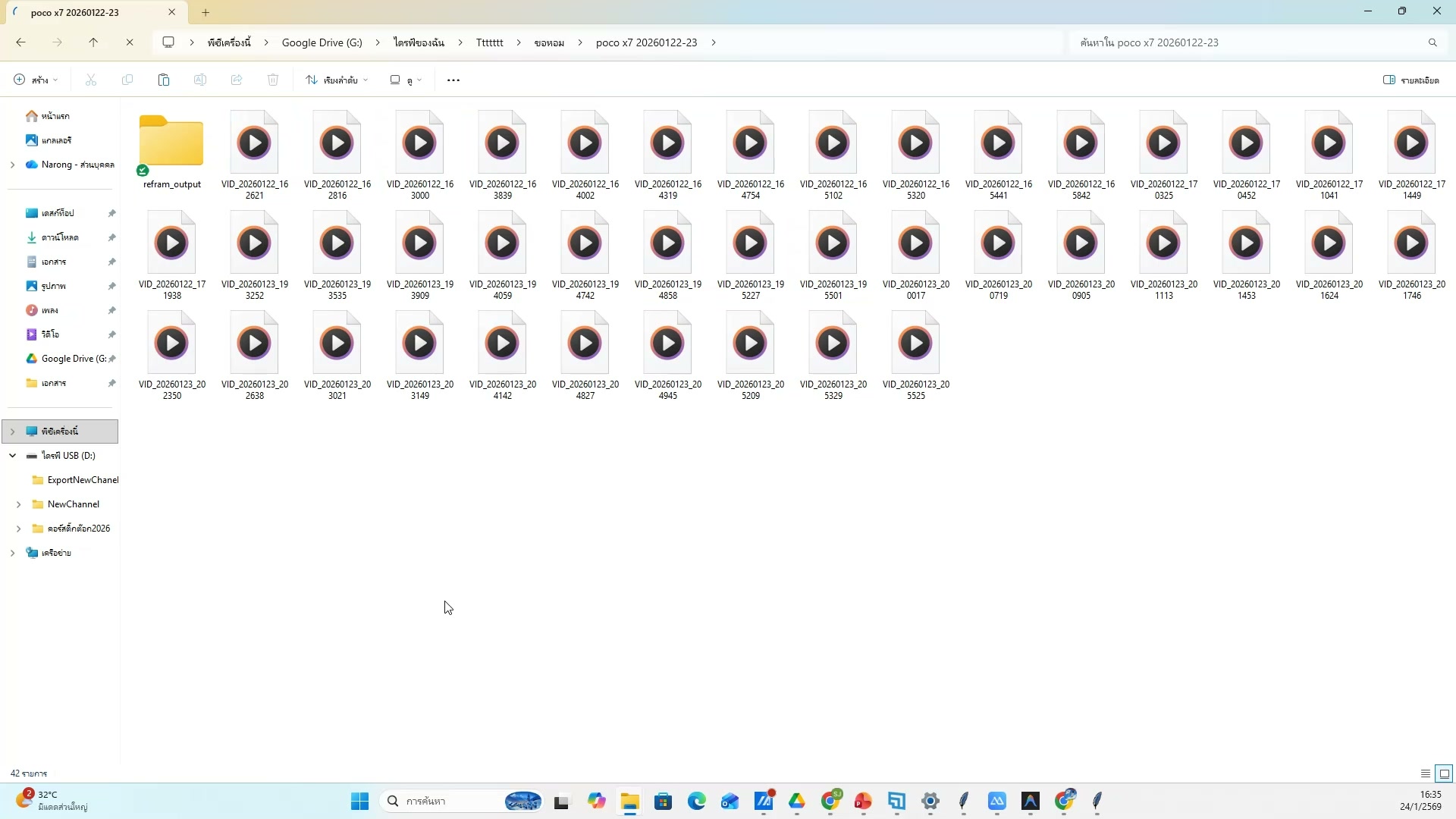The width and height of the screenshot is (1456, 819).
Task: Switch to large icons view at bottom right
Action: (x=1444, y=773)
